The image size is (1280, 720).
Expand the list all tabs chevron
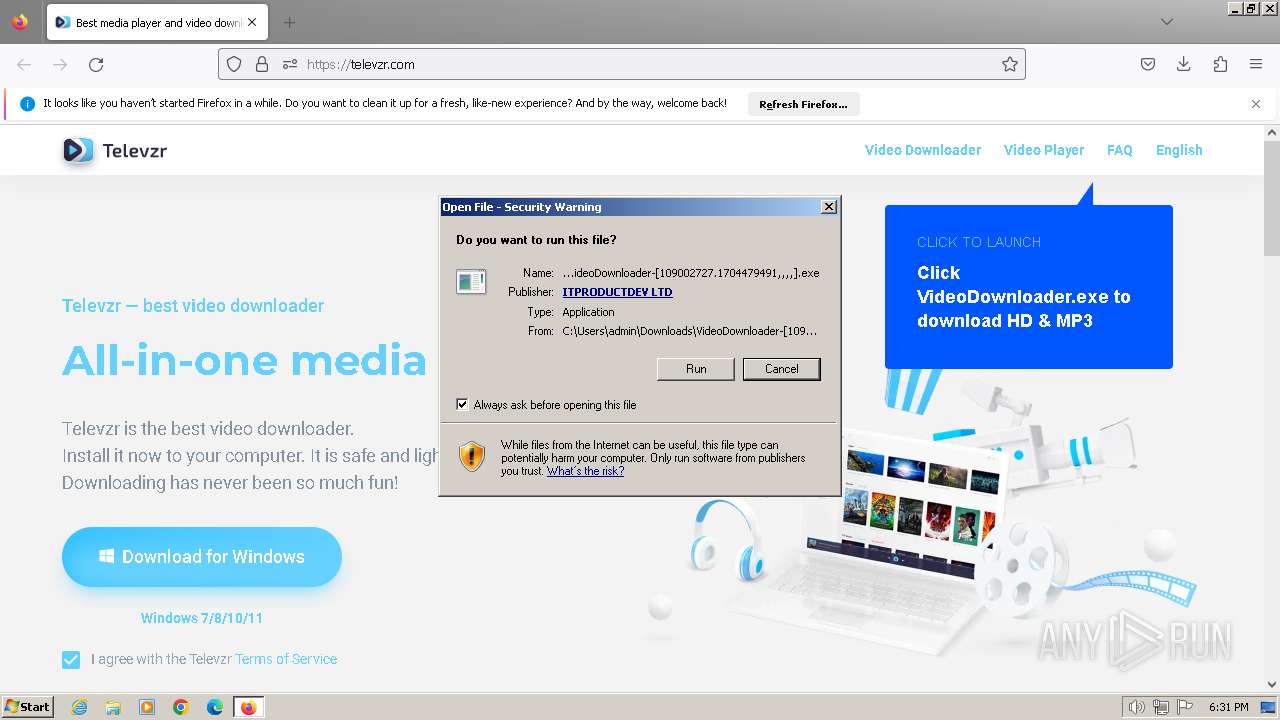click(x=1166, y=22)
